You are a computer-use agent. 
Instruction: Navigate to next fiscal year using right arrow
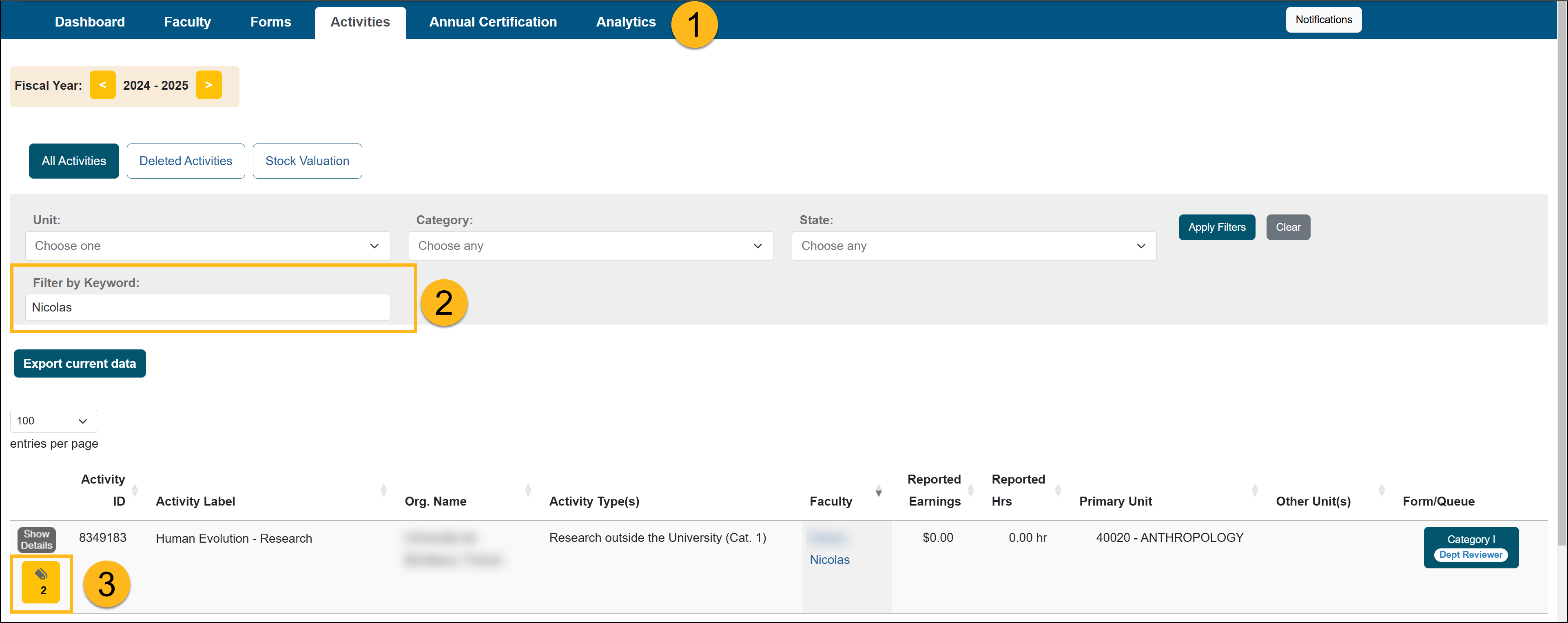click(210, 85)
